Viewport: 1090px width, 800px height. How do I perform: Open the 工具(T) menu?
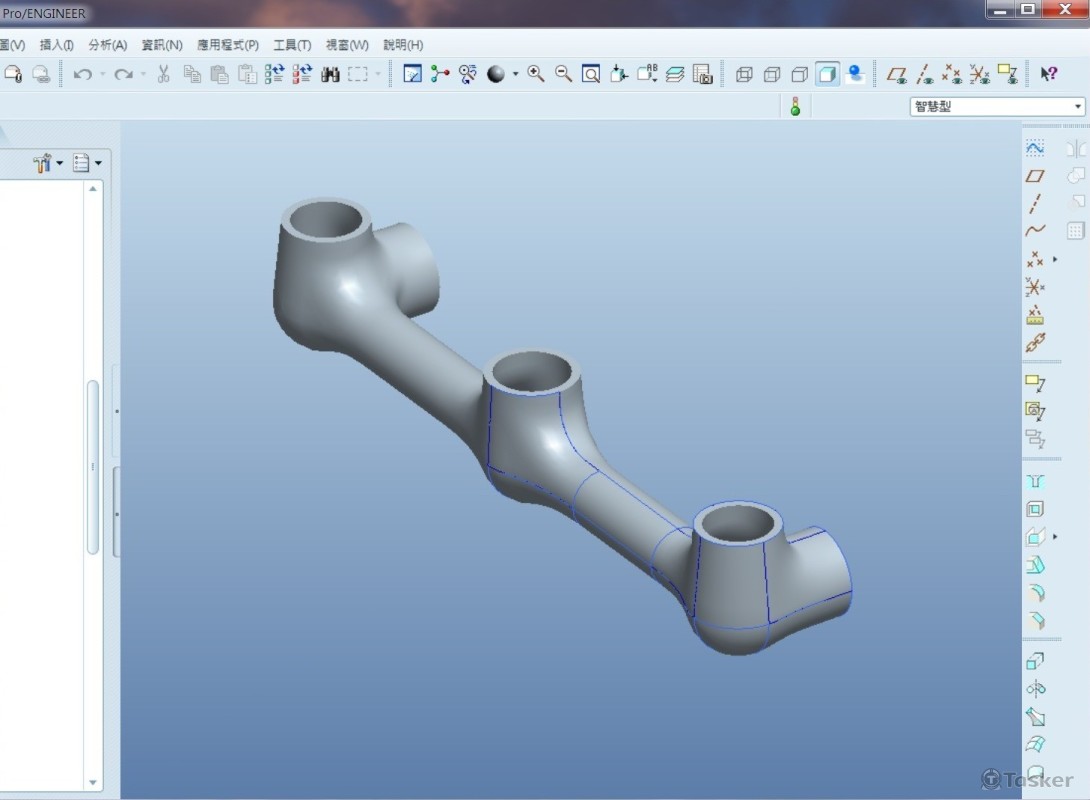(x=292, y=45)
